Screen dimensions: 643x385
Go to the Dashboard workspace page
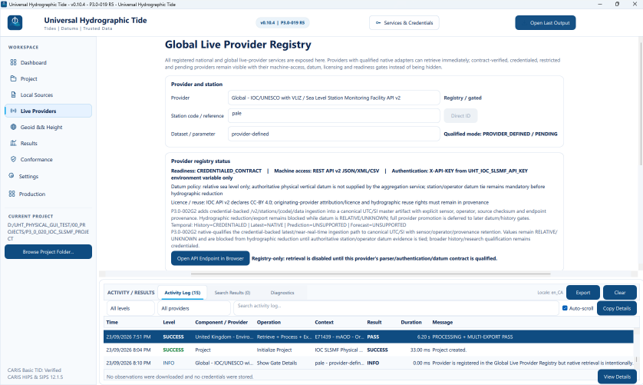coord(48,62)
